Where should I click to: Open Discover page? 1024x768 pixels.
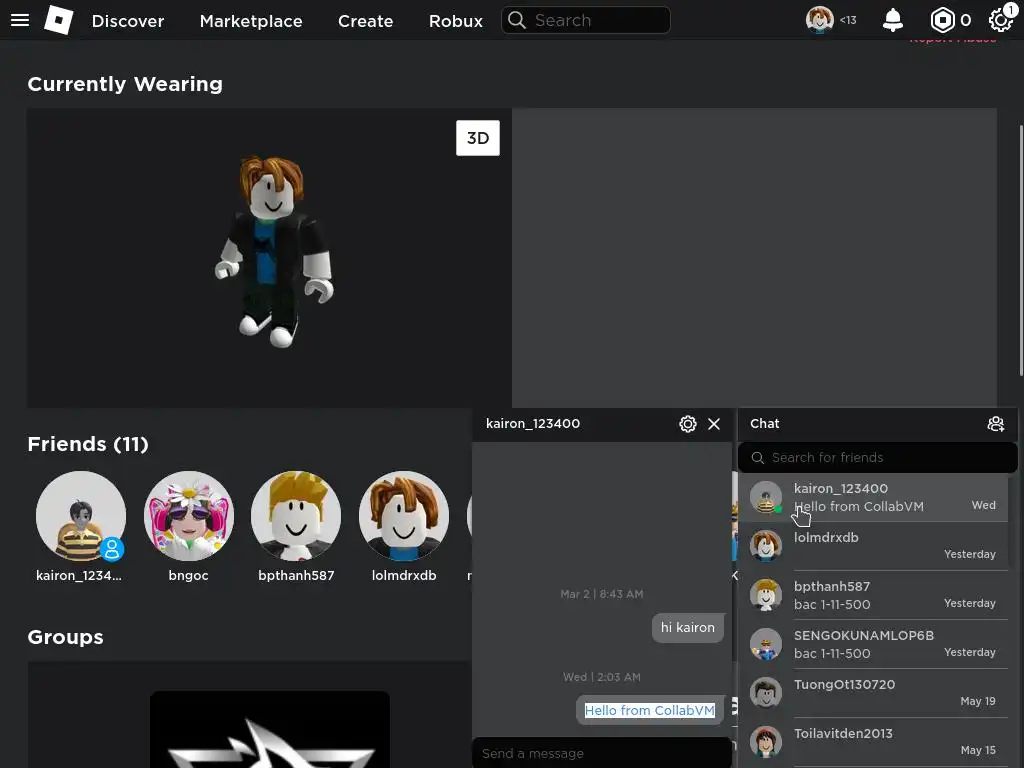[128, 21]
